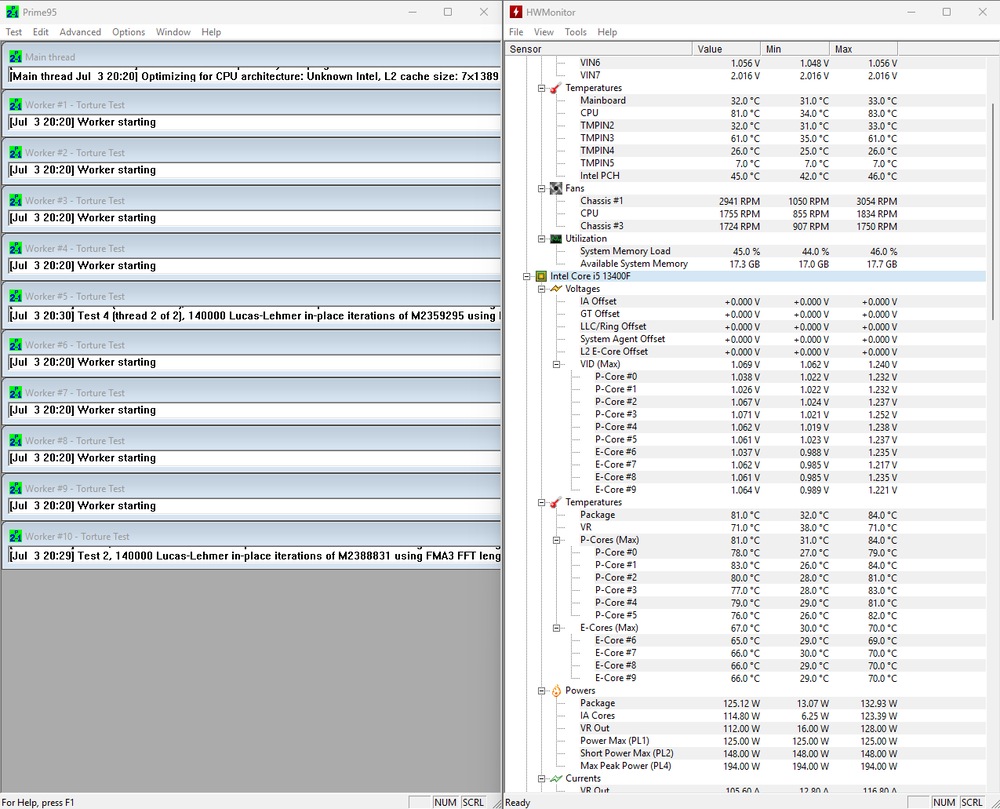Collapse the E-Cores (Max) temperature node

point(556,628)
